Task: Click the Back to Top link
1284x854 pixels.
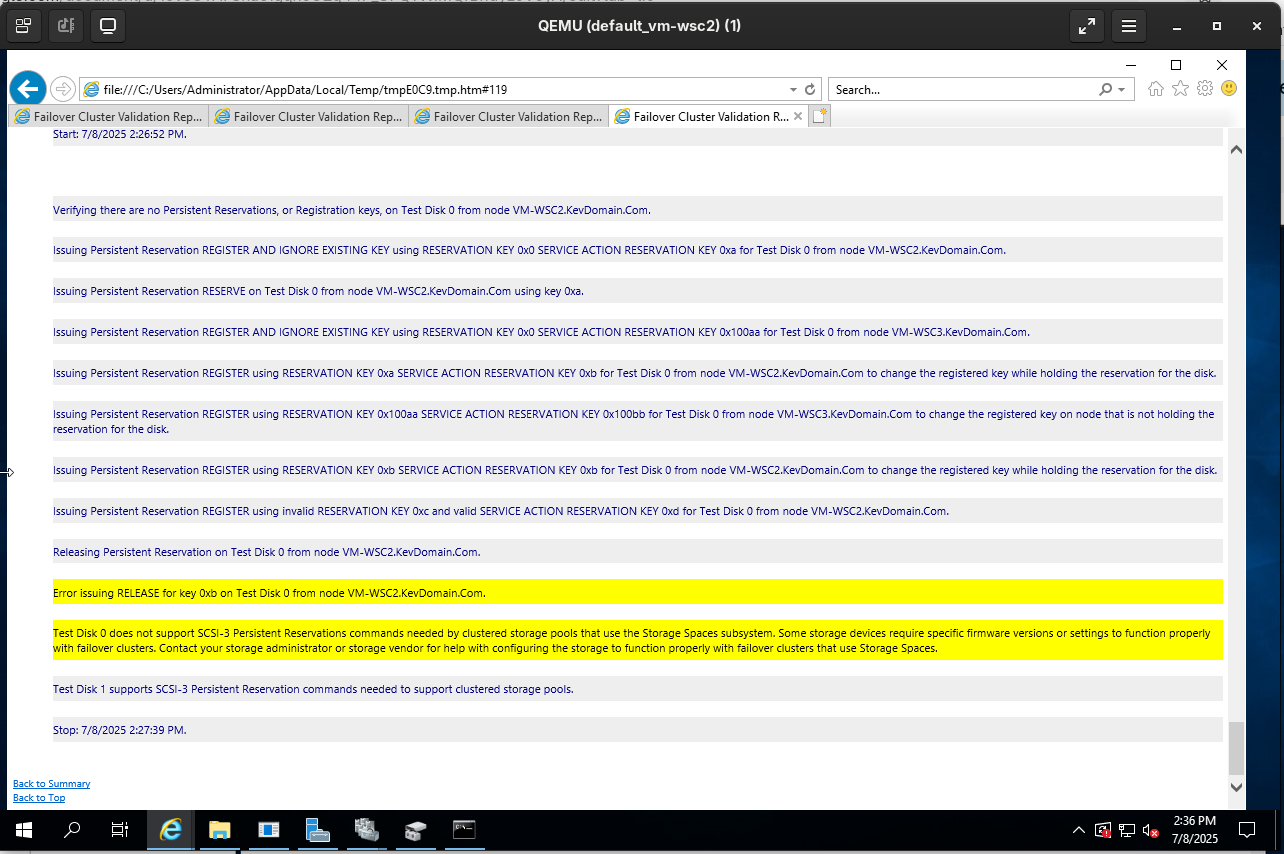Action: tap(39, 798)
